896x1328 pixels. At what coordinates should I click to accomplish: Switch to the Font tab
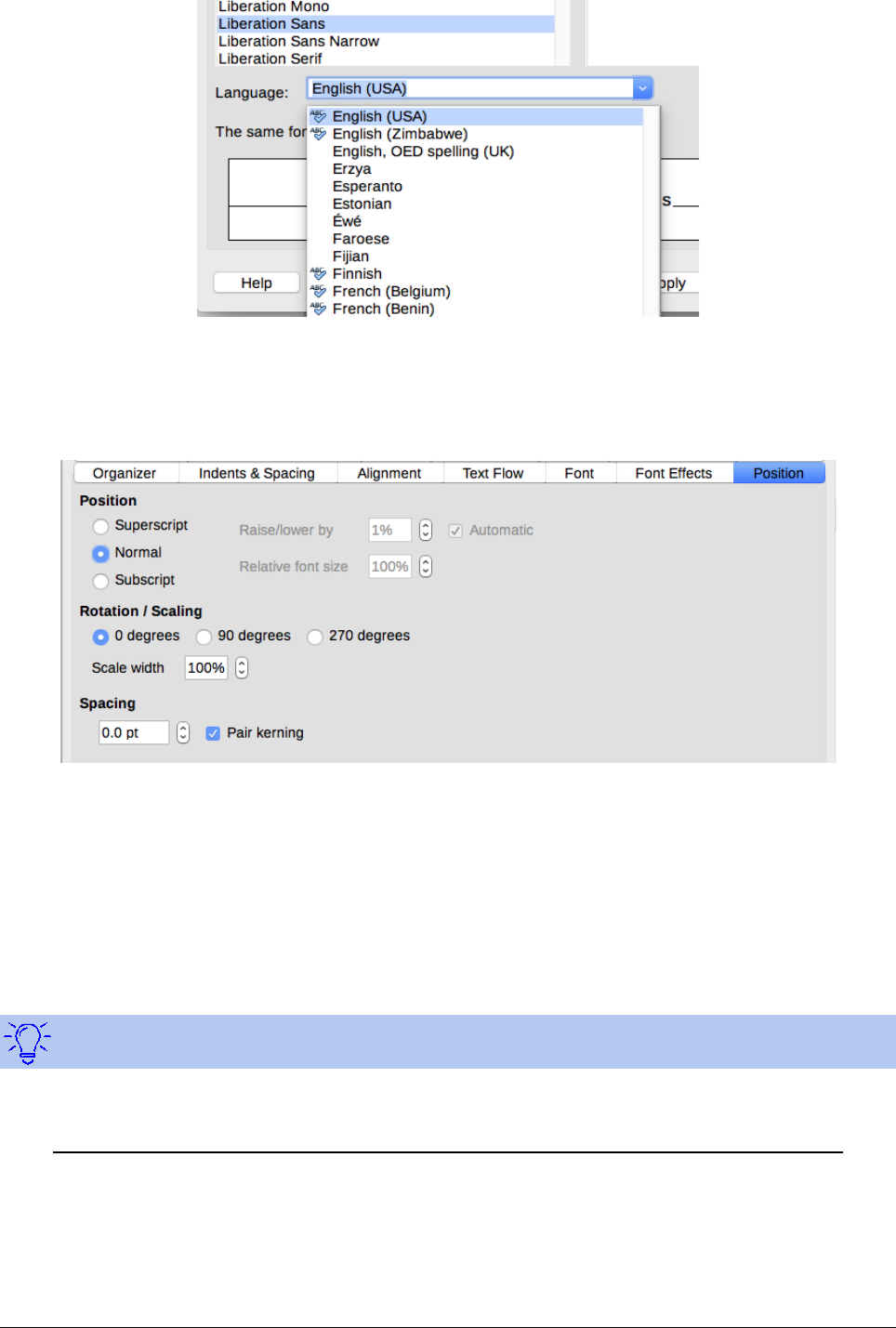(579, 473)
